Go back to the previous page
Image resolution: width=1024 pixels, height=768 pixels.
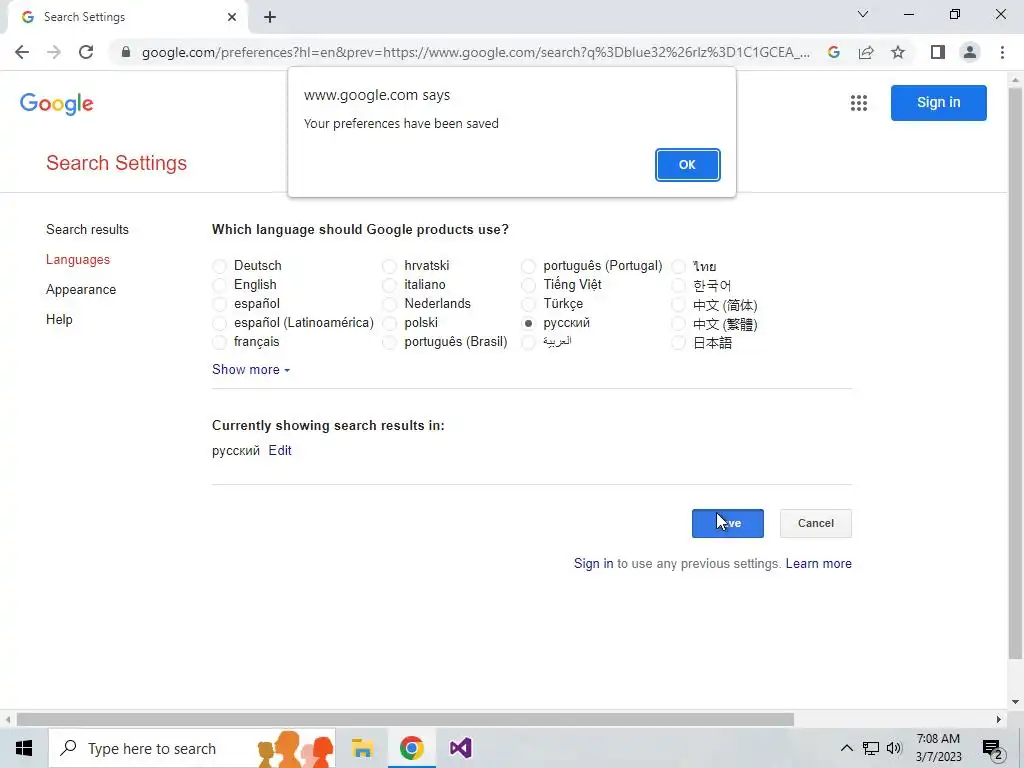point(22,52)
